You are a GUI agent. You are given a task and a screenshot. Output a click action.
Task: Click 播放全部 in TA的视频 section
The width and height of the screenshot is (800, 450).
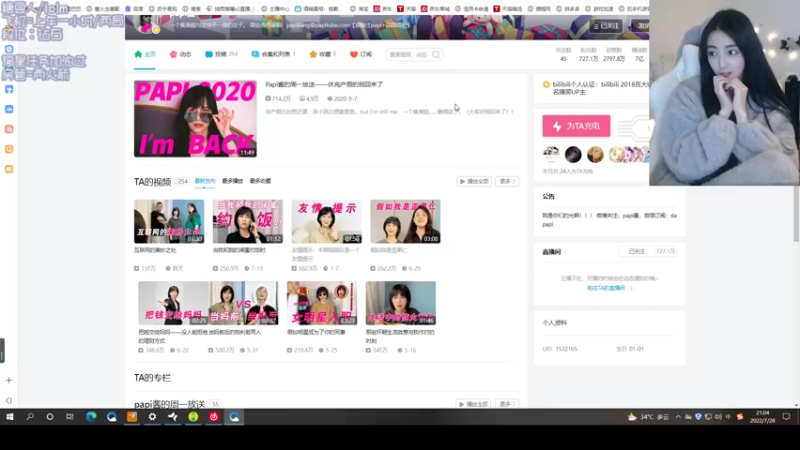click(x=474, y=181)
